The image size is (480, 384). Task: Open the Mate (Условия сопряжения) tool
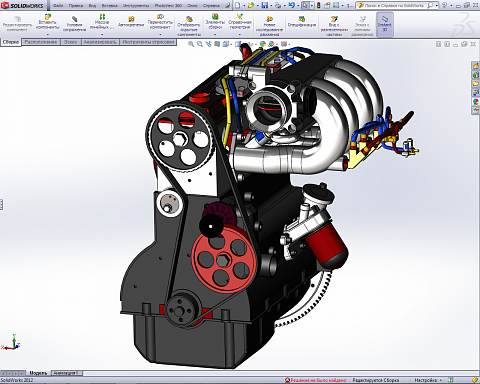[x=74, y=23]
